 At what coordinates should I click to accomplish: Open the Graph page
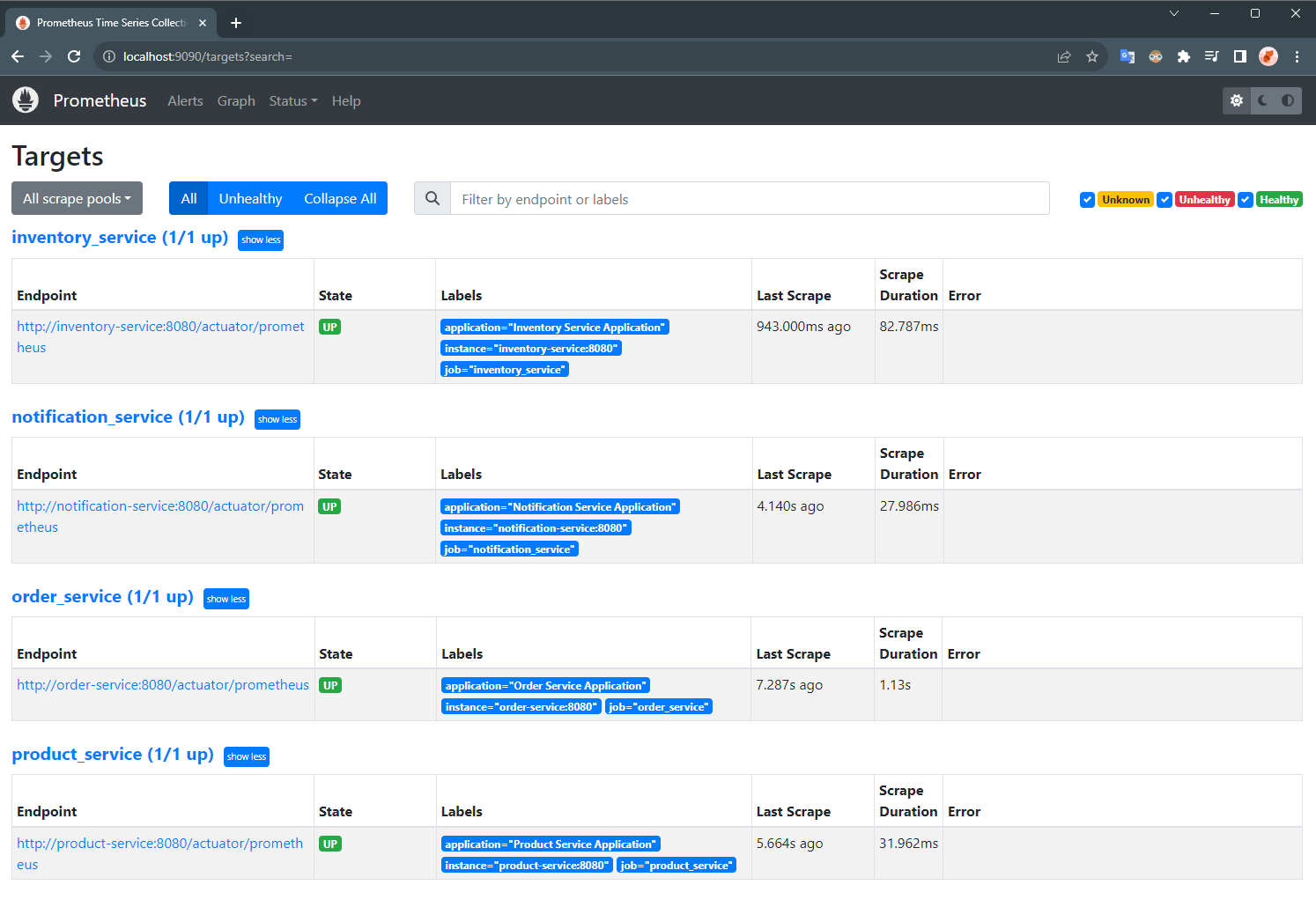(236, 100)
